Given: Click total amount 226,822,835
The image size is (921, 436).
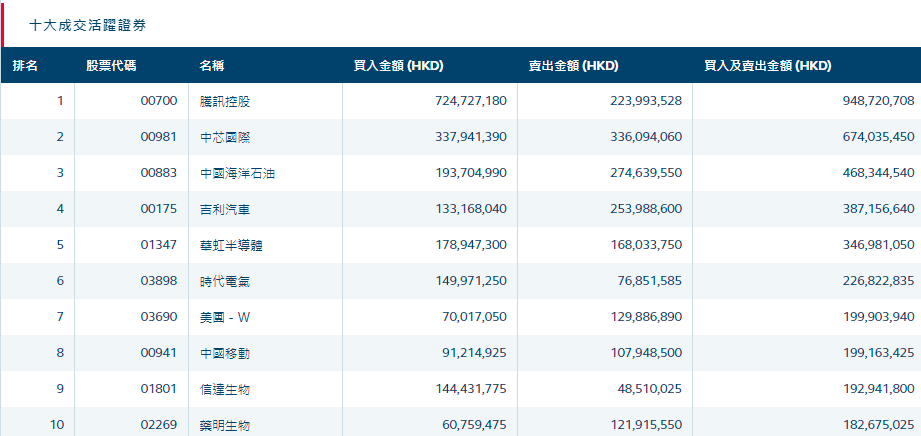Looking at the screenshot, I should (x=879, y=281).
